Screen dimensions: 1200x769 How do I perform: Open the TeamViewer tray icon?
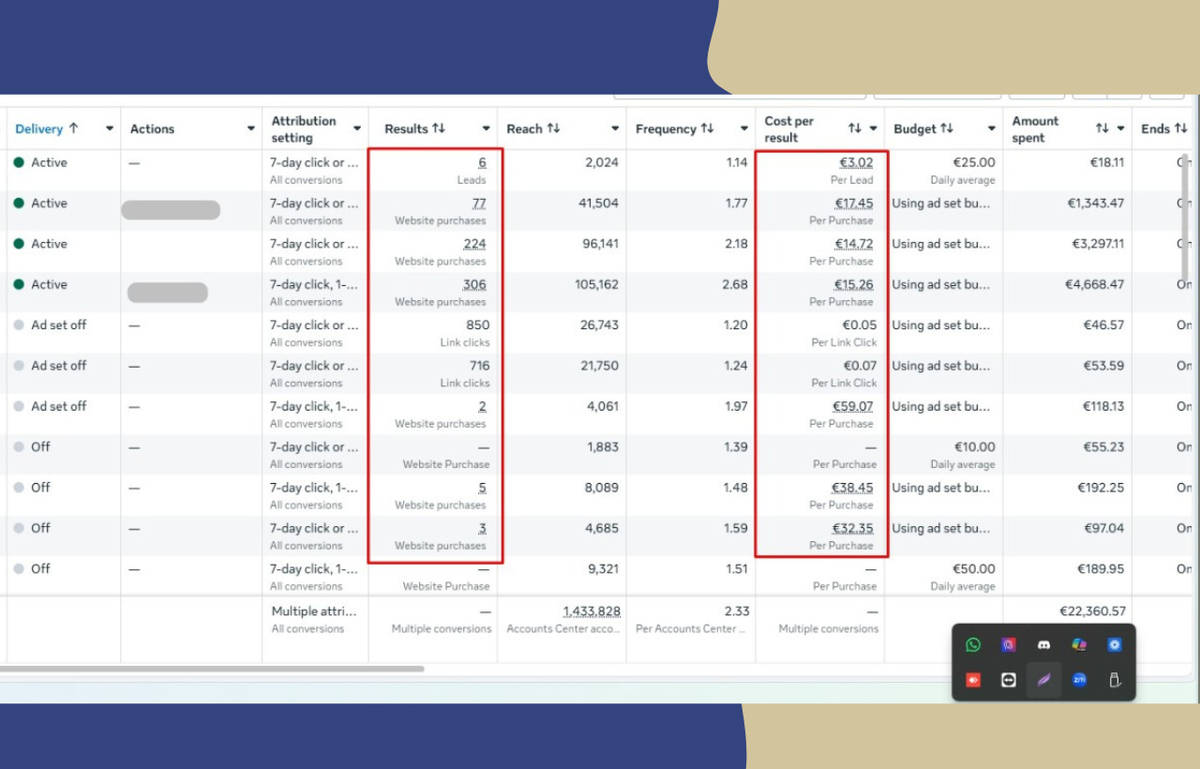coord(1008,680)
